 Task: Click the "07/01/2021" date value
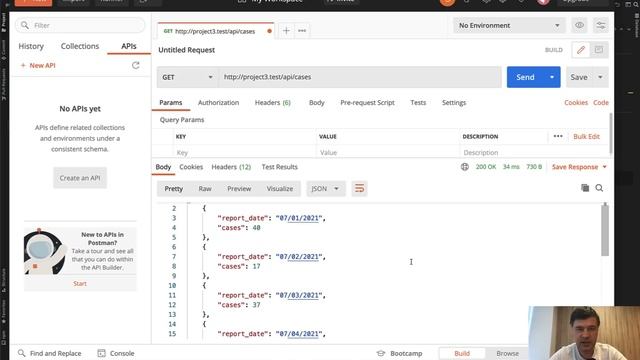pos(299,218)
